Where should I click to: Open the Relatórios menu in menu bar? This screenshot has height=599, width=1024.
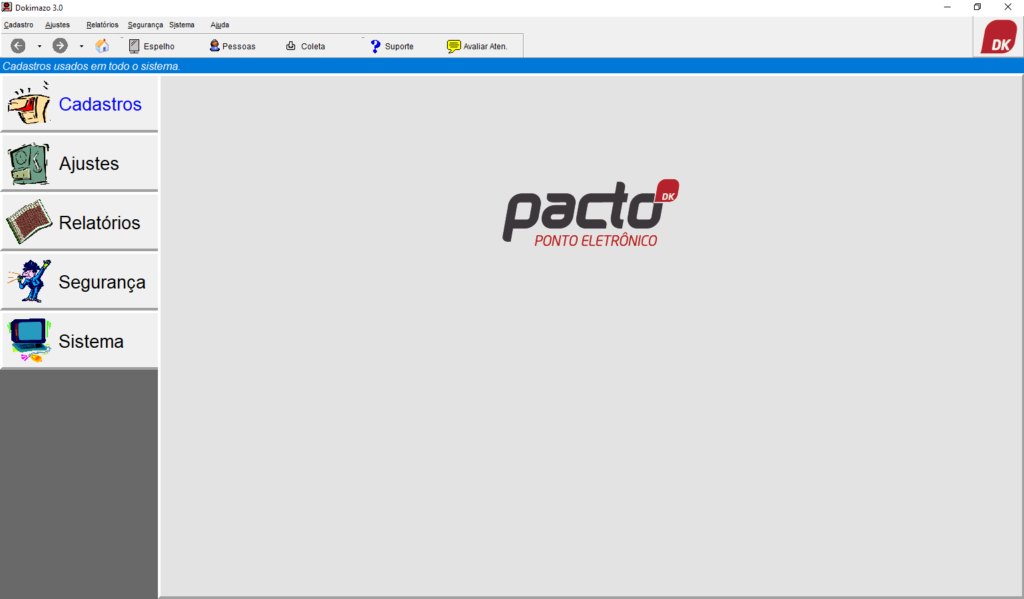coord(102,24)
